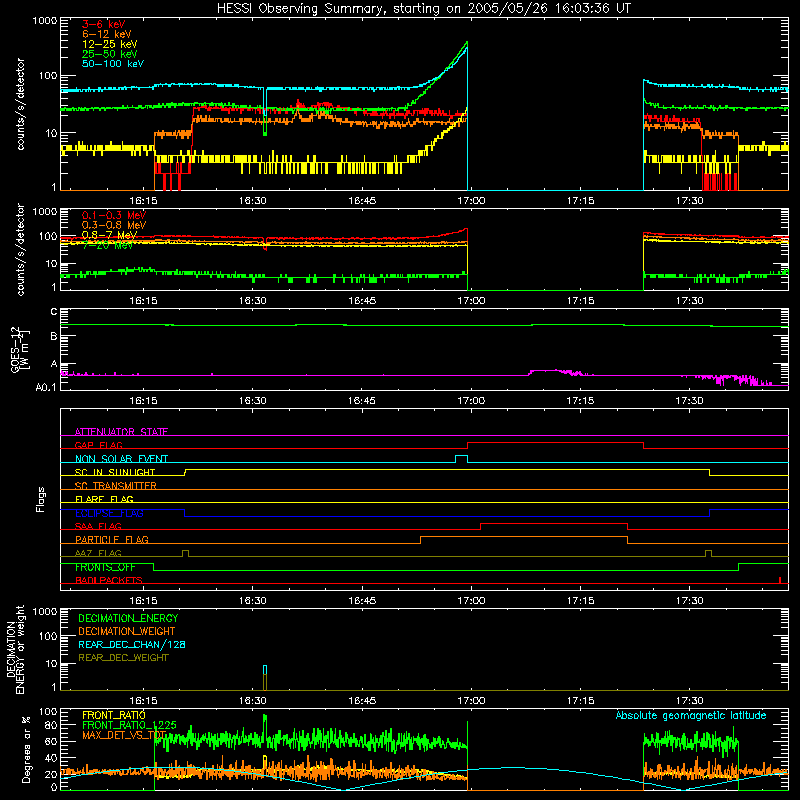Screen dimensions: 800x800
Task: Click the 7-20 MeV legend label
Action: click(x=107, y=245)
